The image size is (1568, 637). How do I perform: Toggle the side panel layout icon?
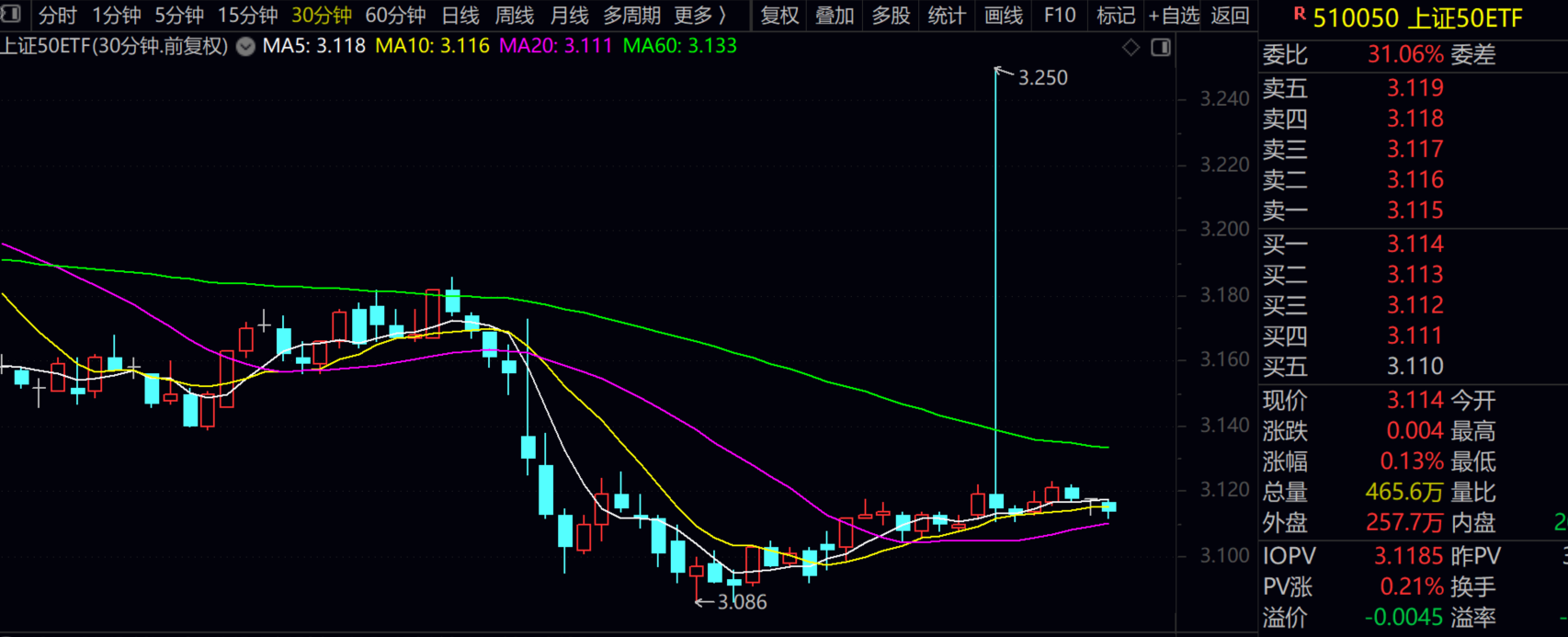pos(1161,47)
